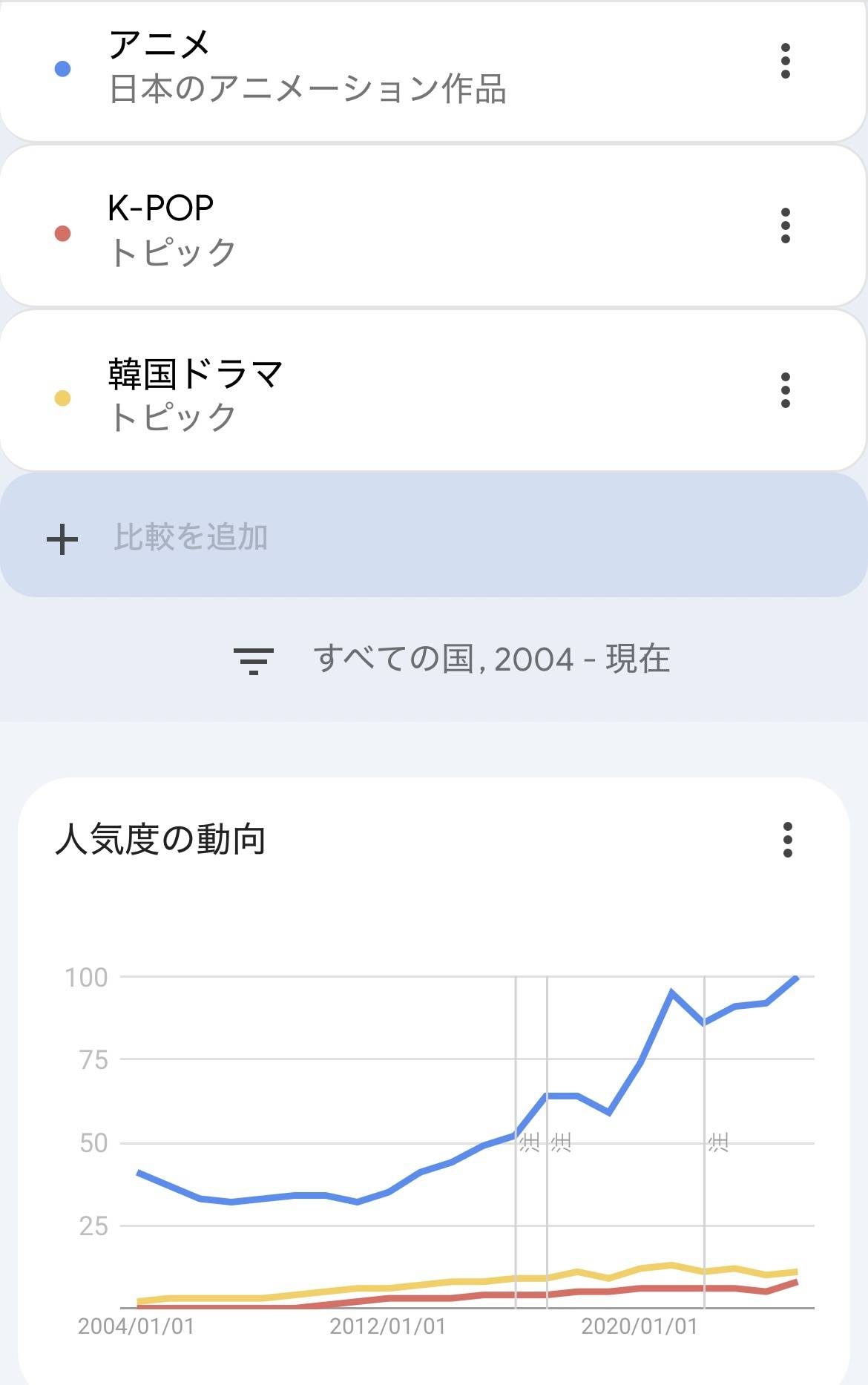The width and height of the screenshot is (868, 1385).
Task: Click the yellow dot beside 韓国ドラマ
Action: (63, 398)
